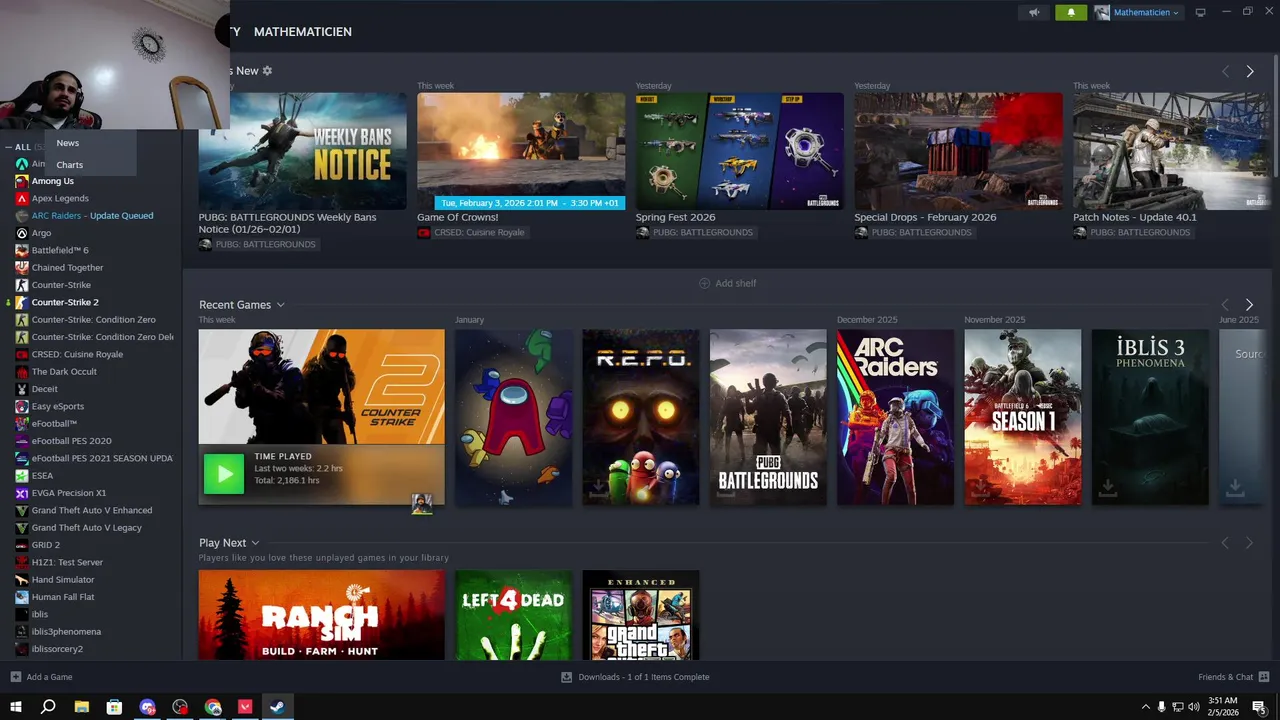Click Add a Game link
This screenshot has height=720, width=1280.
(50, 677)
